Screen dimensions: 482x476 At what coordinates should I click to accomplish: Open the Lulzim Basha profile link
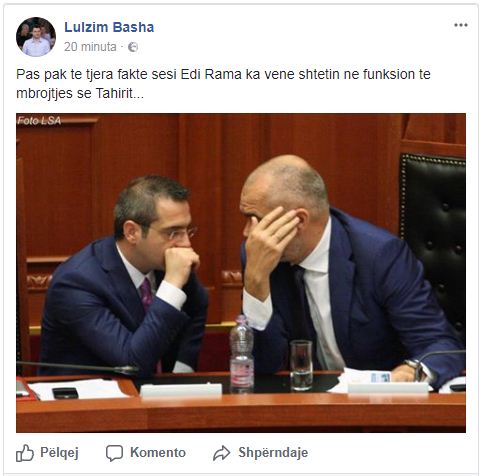point(109,27)
